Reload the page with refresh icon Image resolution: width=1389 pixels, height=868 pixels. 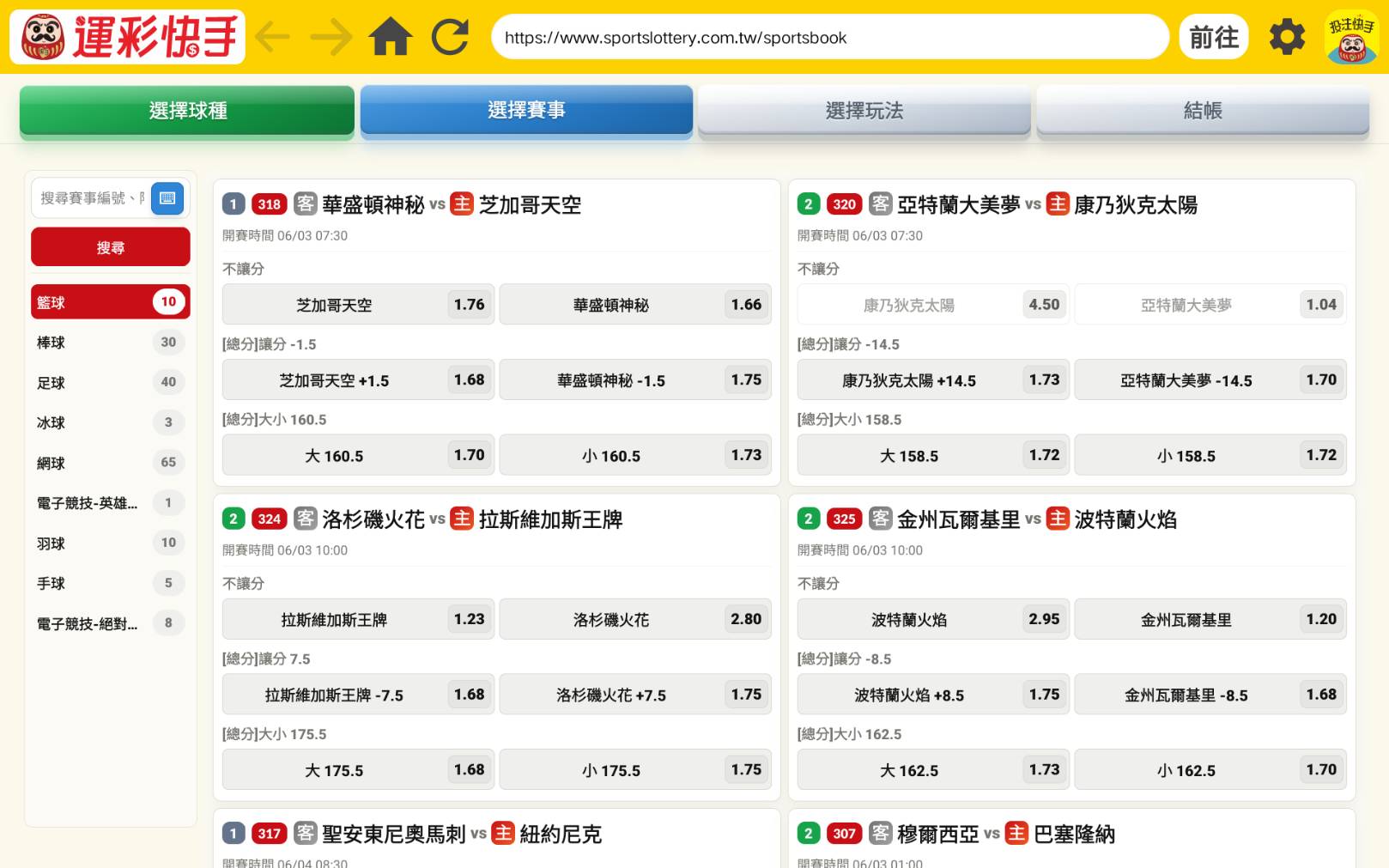click(x=450, y=37)
